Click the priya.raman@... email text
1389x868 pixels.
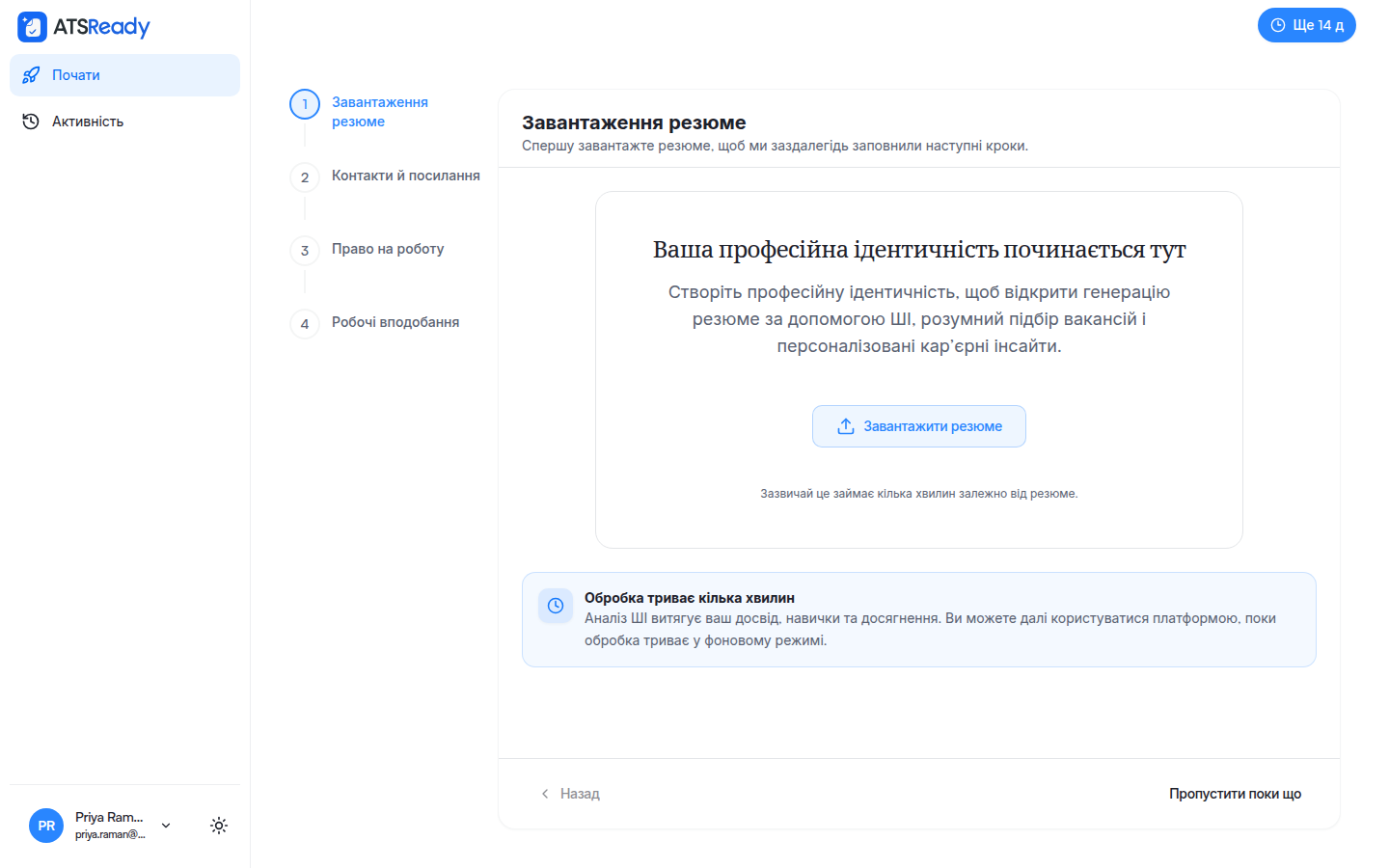[x=110, y=835]
